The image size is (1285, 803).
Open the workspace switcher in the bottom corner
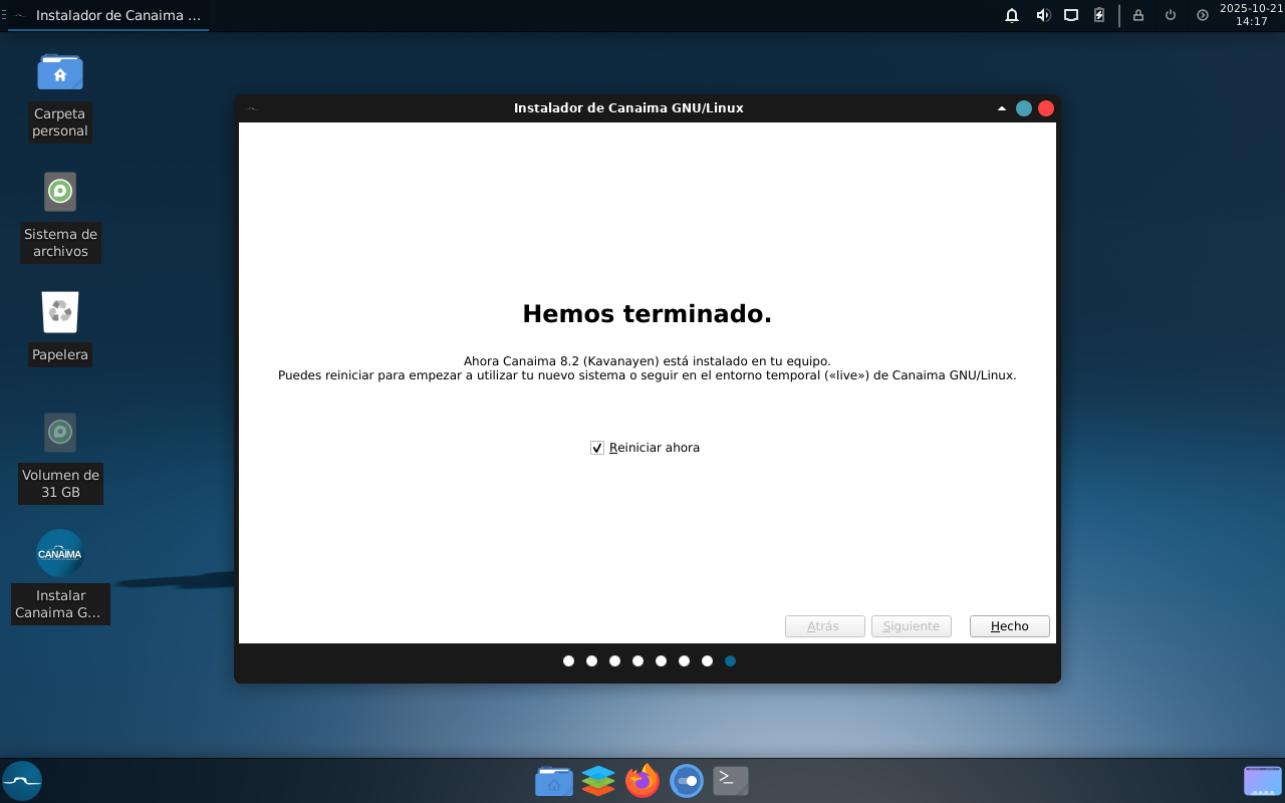coord(1262,781)
